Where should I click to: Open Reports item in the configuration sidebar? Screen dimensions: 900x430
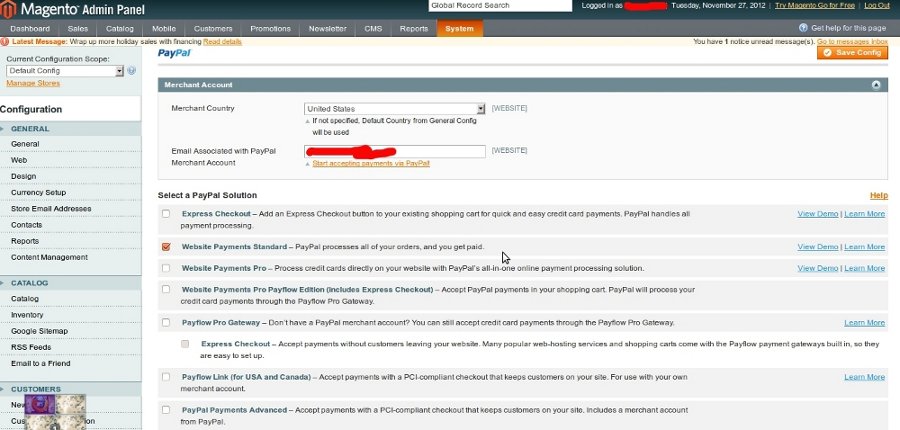pyautogui.click(x=25, y=241)
